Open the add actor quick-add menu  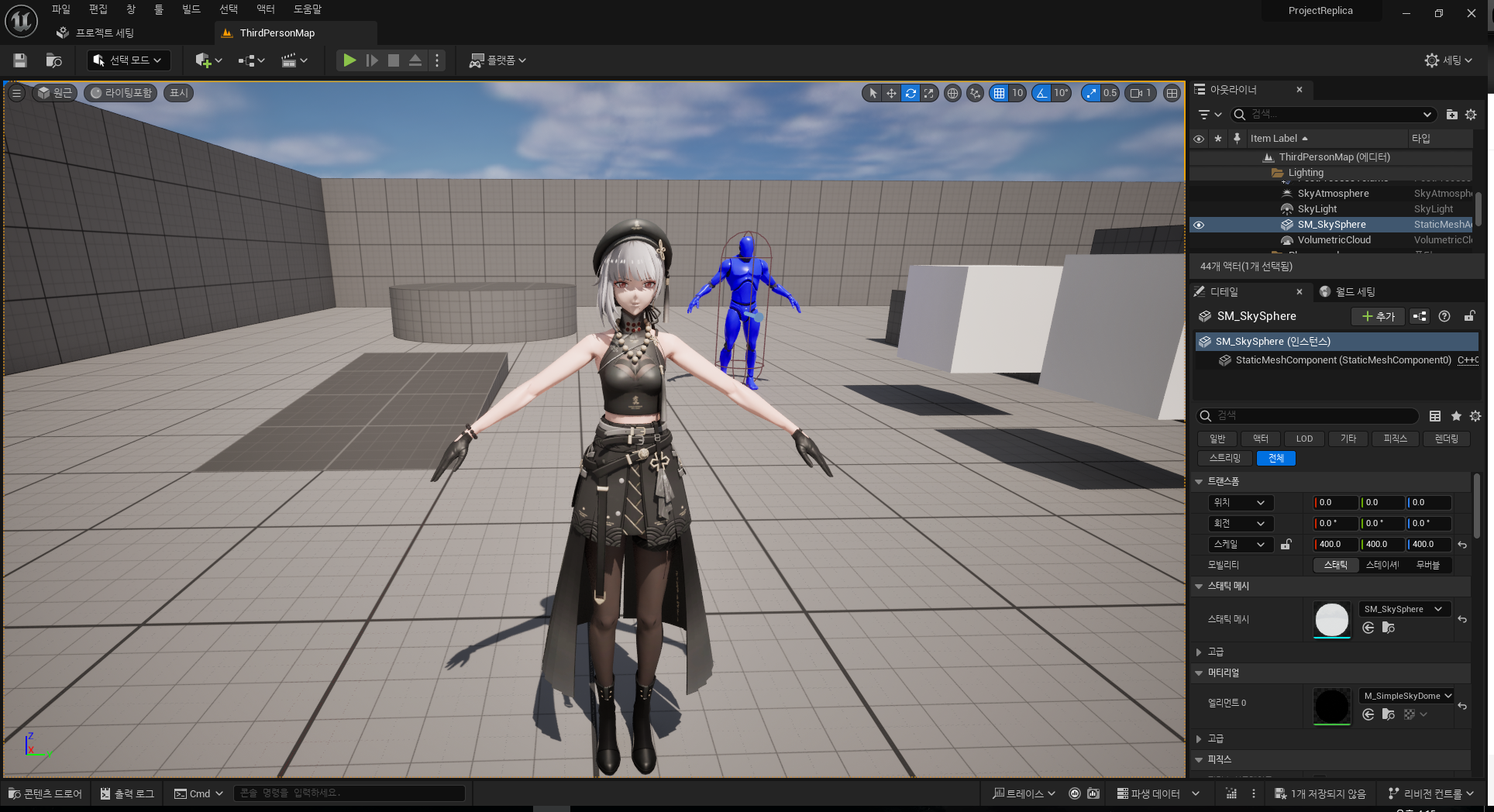coord(208,60)
